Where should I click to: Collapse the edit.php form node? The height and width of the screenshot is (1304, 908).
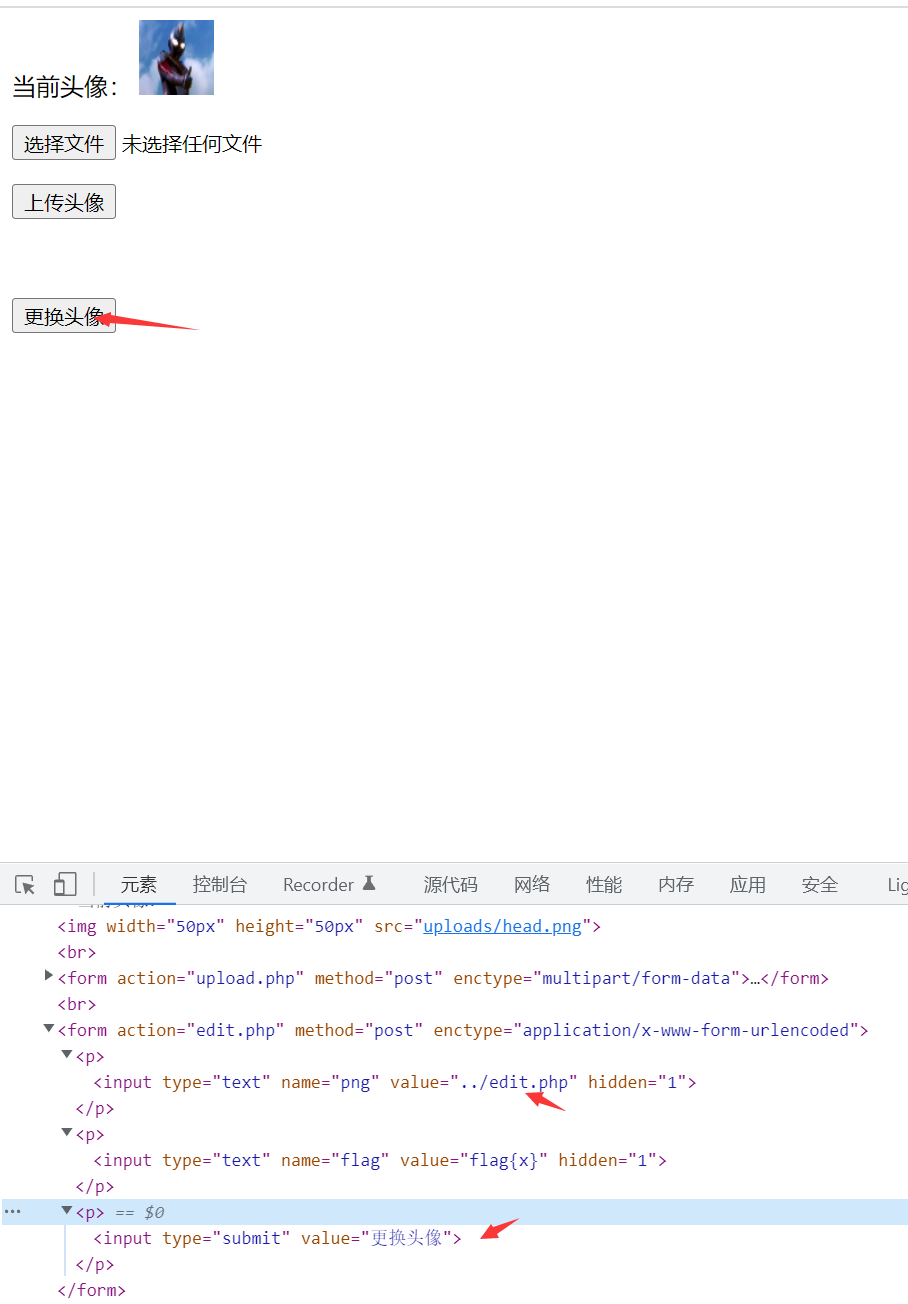click(48, 1029)
